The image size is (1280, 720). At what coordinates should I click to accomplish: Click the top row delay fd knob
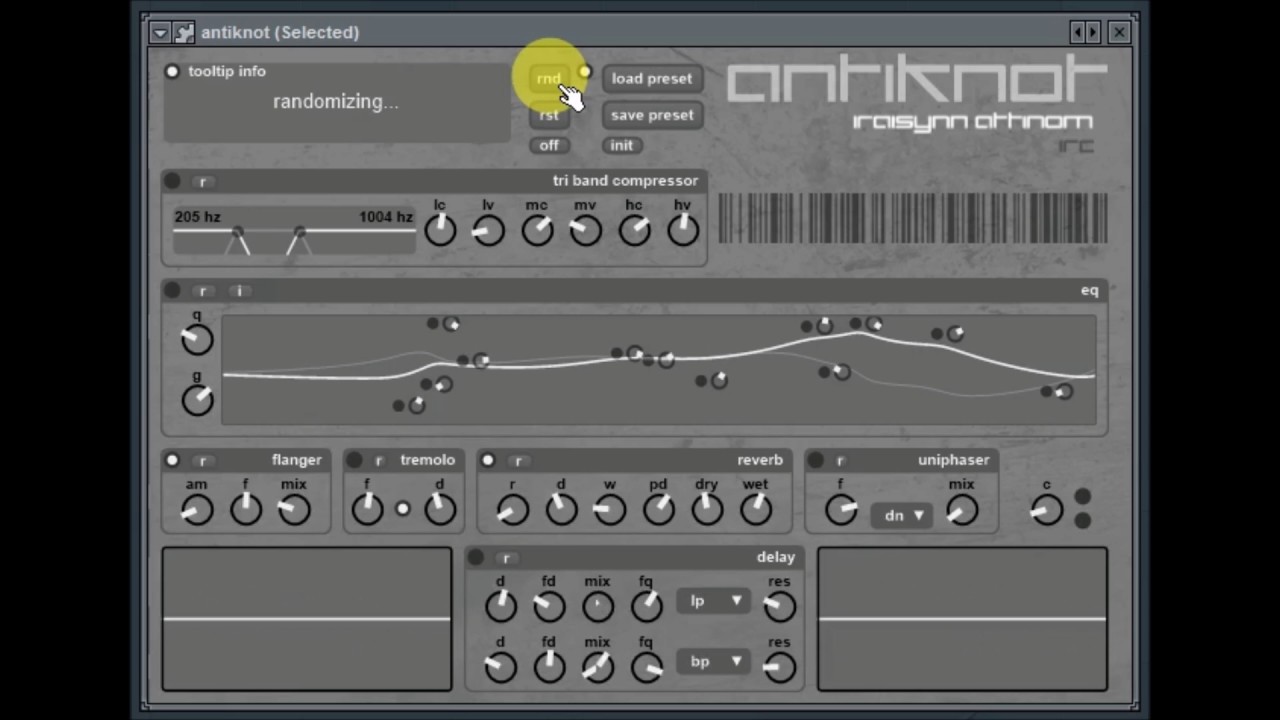click(549, 606)
